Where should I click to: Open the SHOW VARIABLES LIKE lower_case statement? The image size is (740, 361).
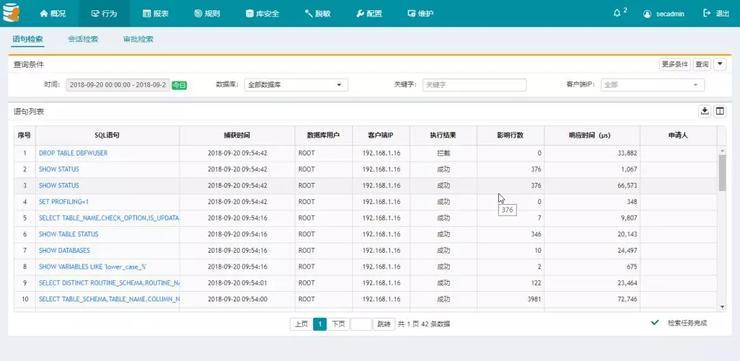point(92,267)
